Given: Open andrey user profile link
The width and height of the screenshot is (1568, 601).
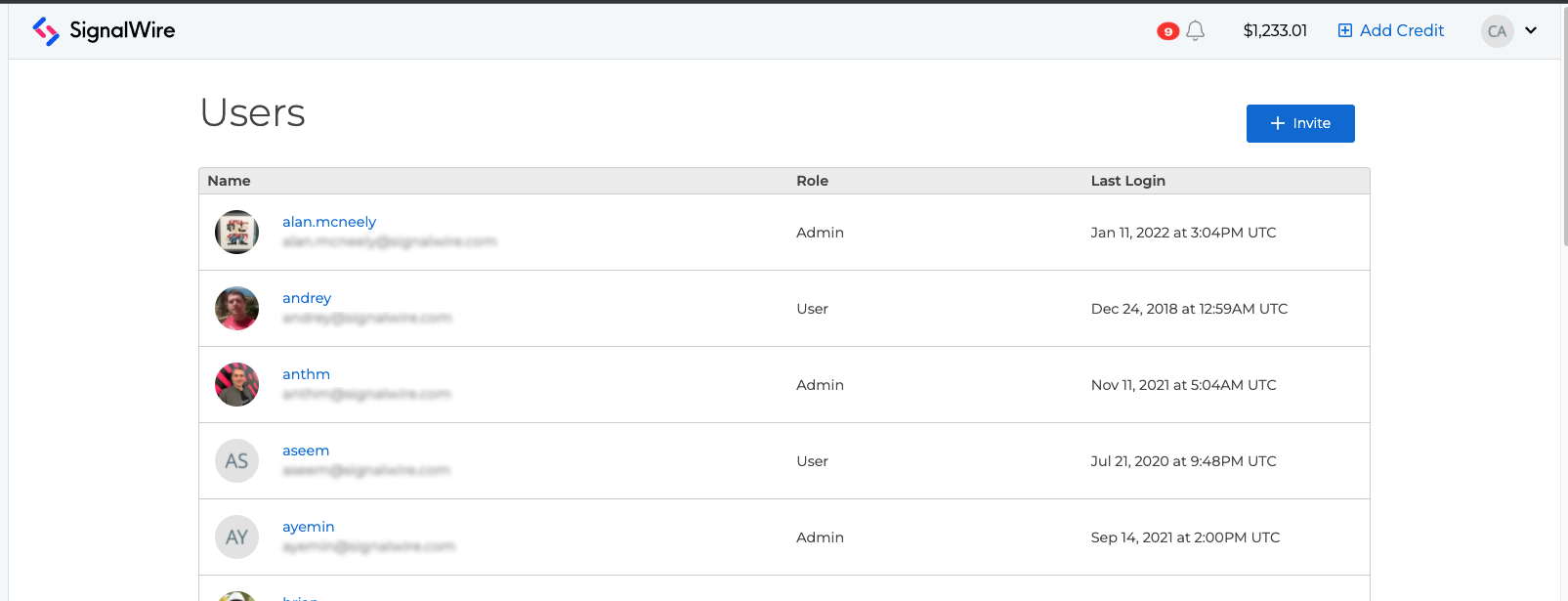Looking at the screenshot, I should [307, 298].
